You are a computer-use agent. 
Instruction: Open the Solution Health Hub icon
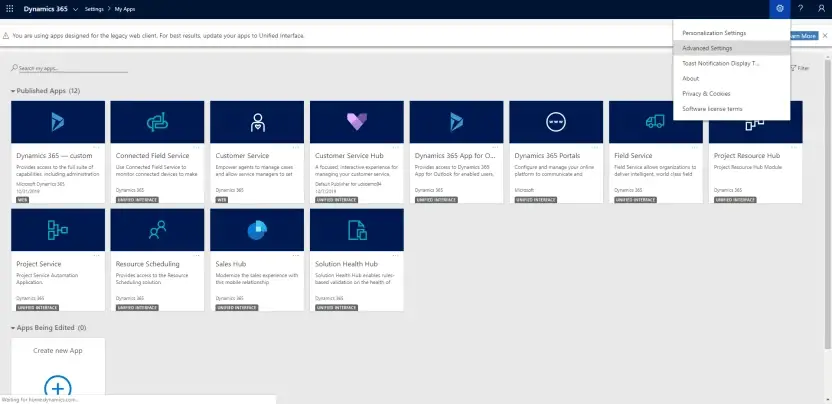pyautogui.click(x=357, y=230)
